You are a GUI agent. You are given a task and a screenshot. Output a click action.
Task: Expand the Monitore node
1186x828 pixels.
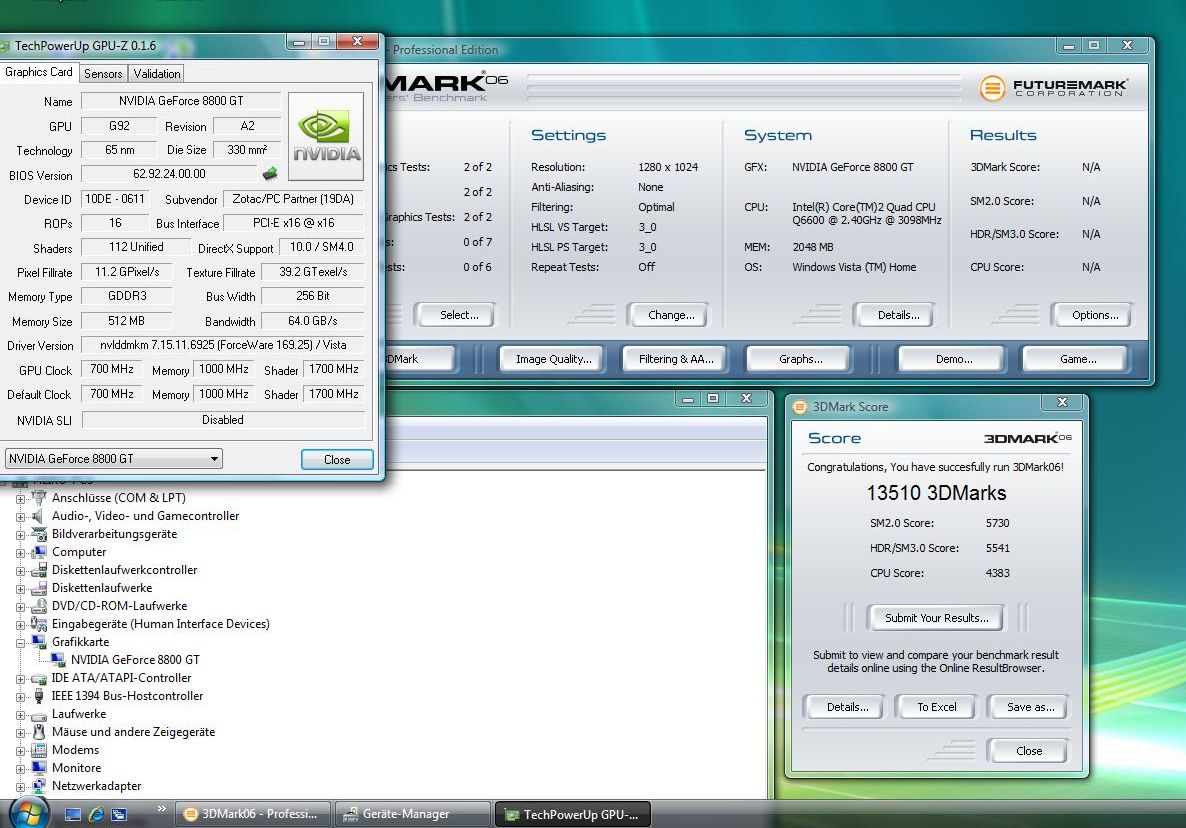pos(20,768)
